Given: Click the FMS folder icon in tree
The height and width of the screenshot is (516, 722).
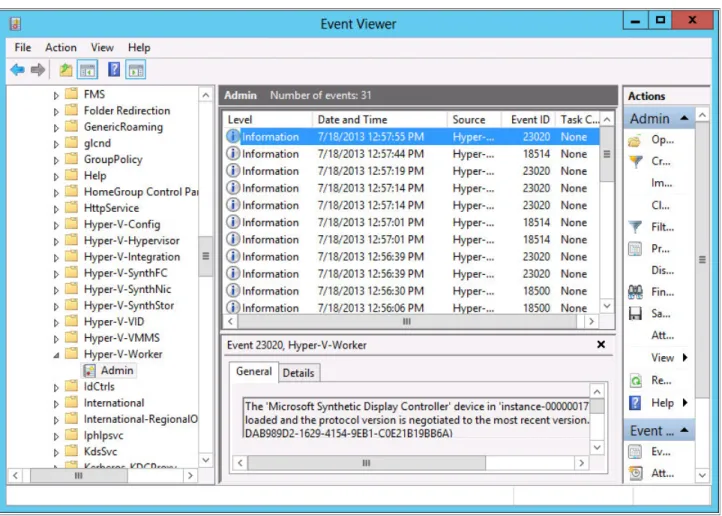Looking at the screenshot, I should [x=71, y=94].
